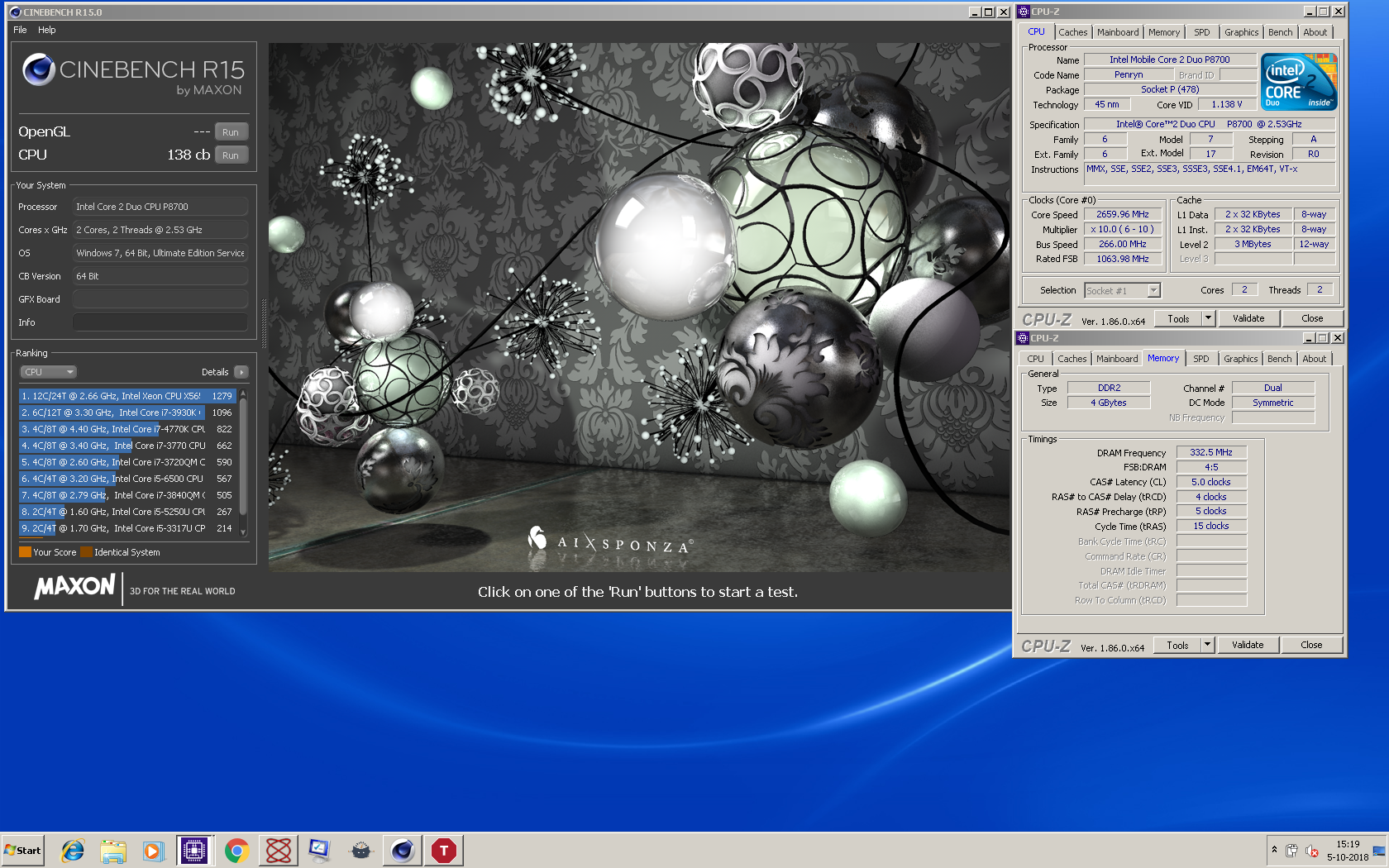
Task: Open the kettle-shaped taskbar icon
Action: (360, 850)
